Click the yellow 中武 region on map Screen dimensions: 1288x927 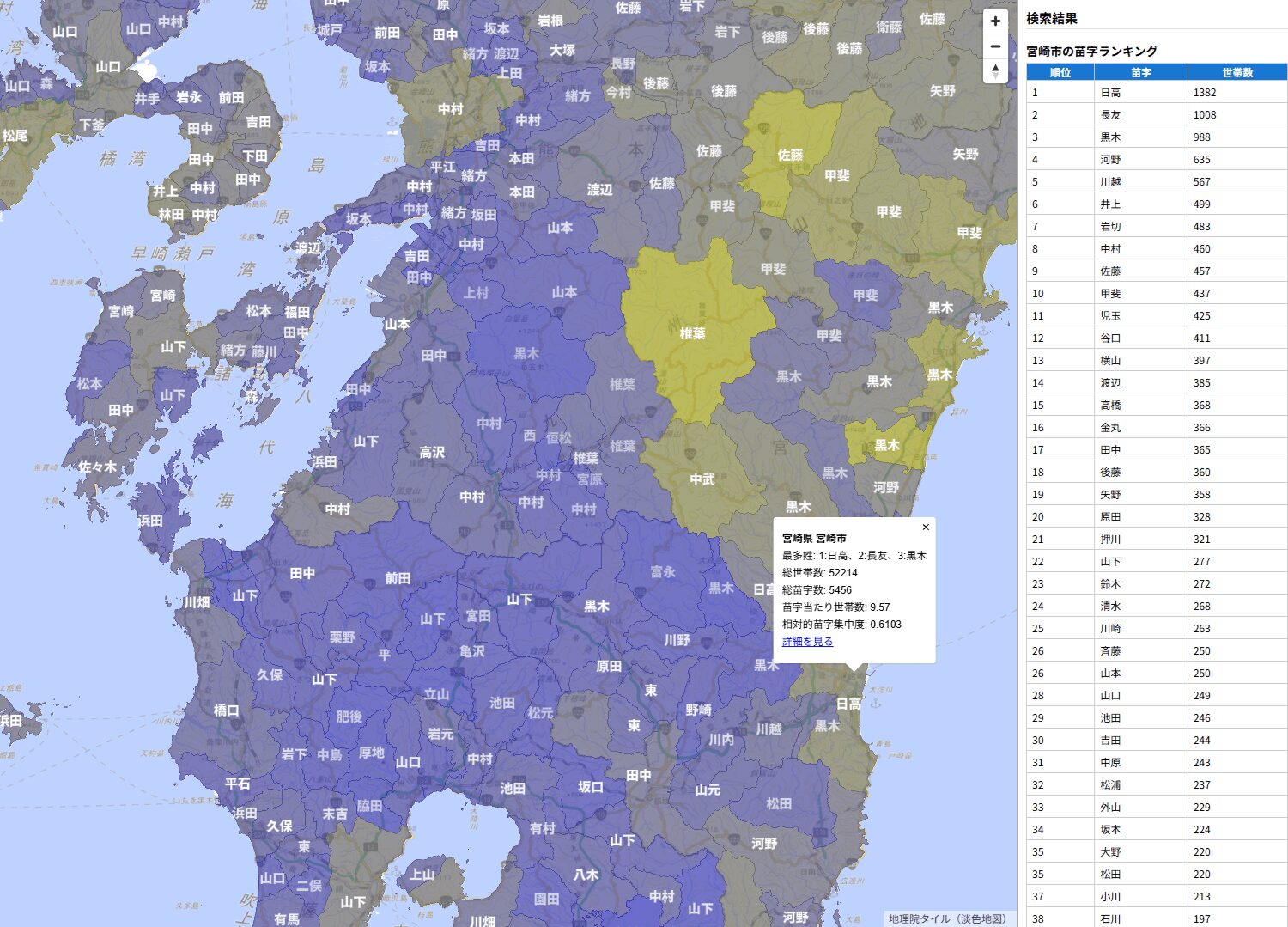pos(702,479)
